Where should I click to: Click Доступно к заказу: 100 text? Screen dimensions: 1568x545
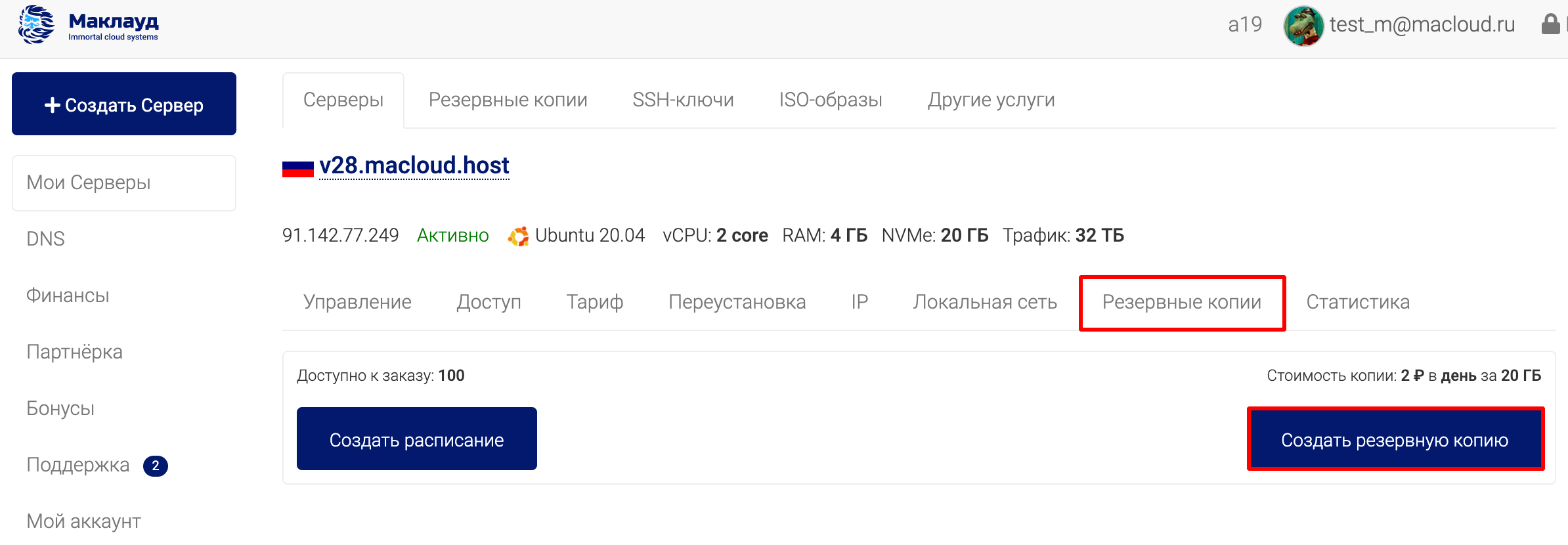click(x=381, y=376)
